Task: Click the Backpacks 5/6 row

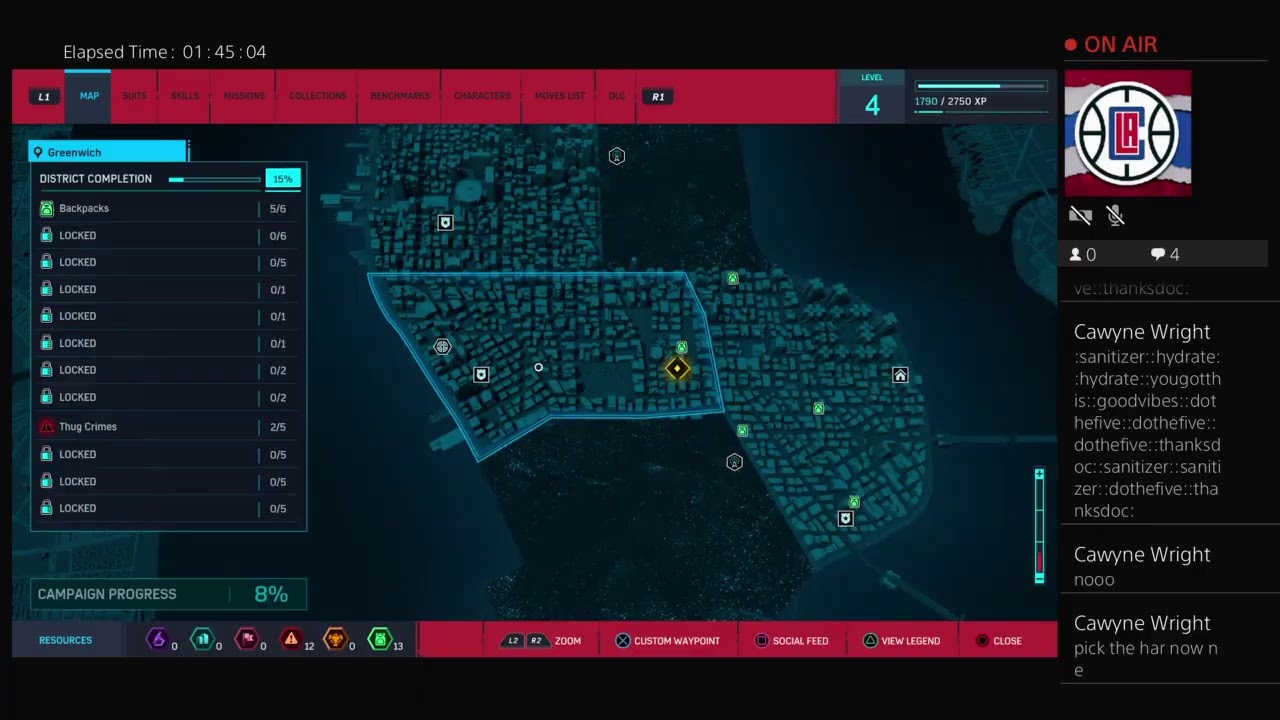Action: pyautogui.click(x=168, y=208)
